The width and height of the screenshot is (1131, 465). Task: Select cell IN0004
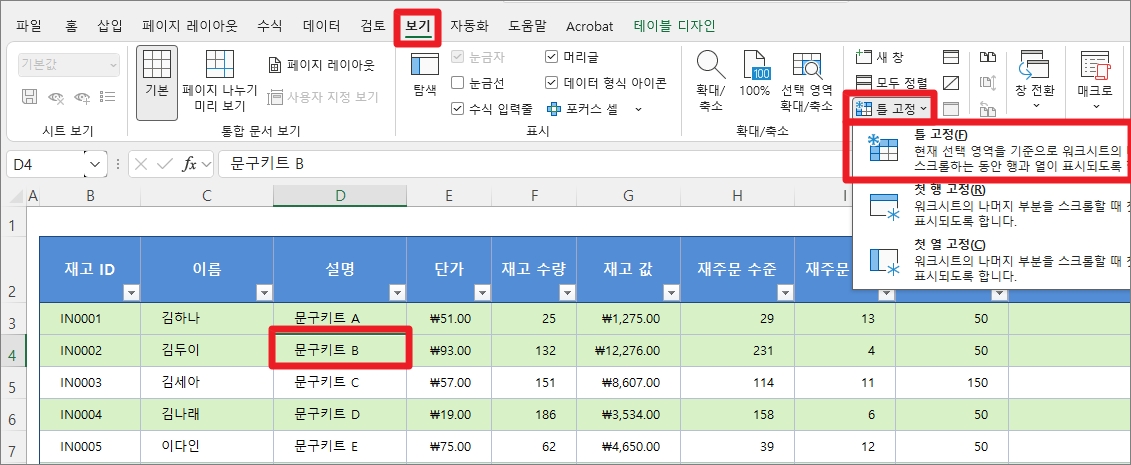click(x=90, y=414)
